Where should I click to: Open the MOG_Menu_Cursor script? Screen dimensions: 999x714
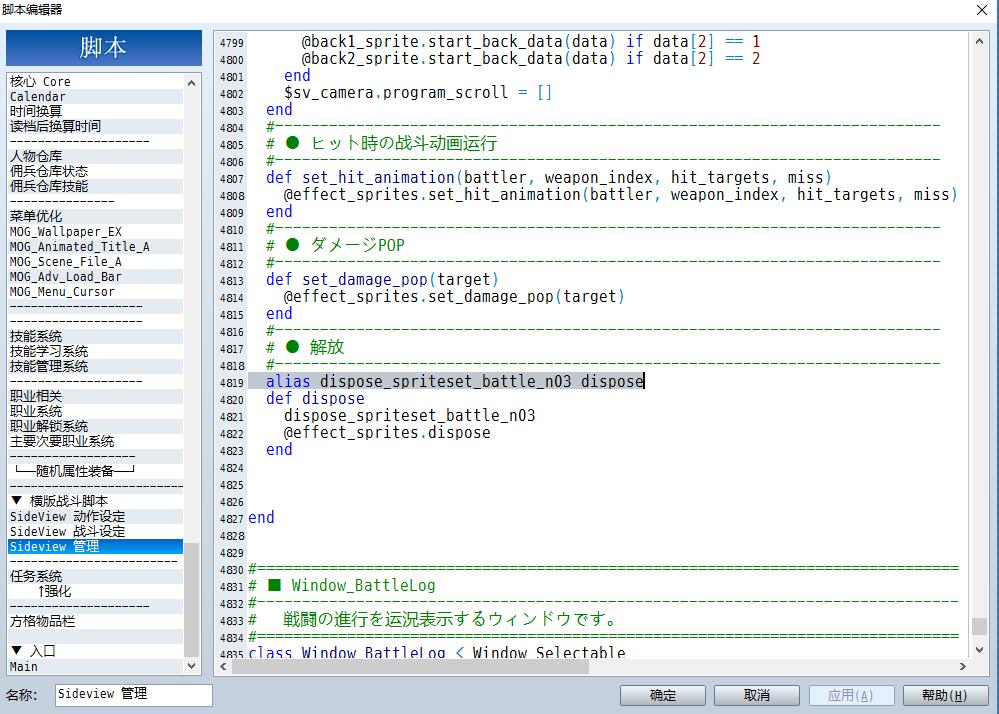click(x=96, y=292)
